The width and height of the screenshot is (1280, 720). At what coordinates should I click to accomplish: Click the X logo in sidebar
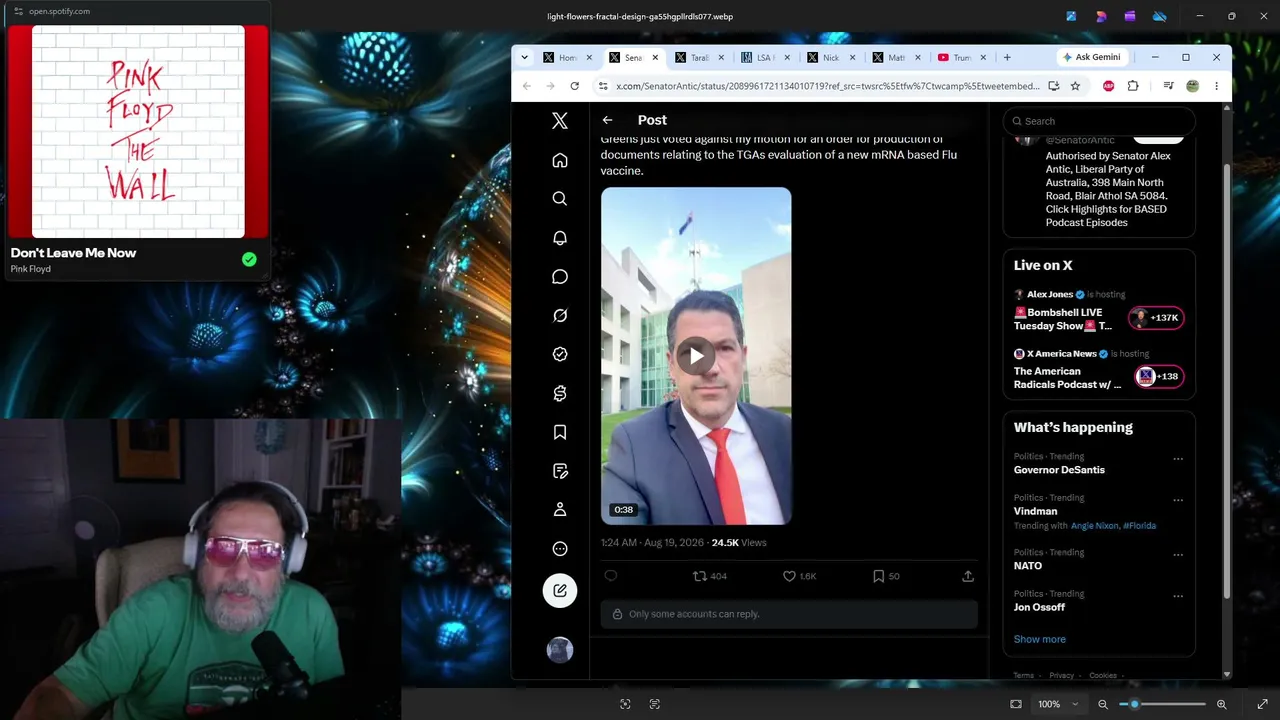pyautogui.click(x=560, y=121)
